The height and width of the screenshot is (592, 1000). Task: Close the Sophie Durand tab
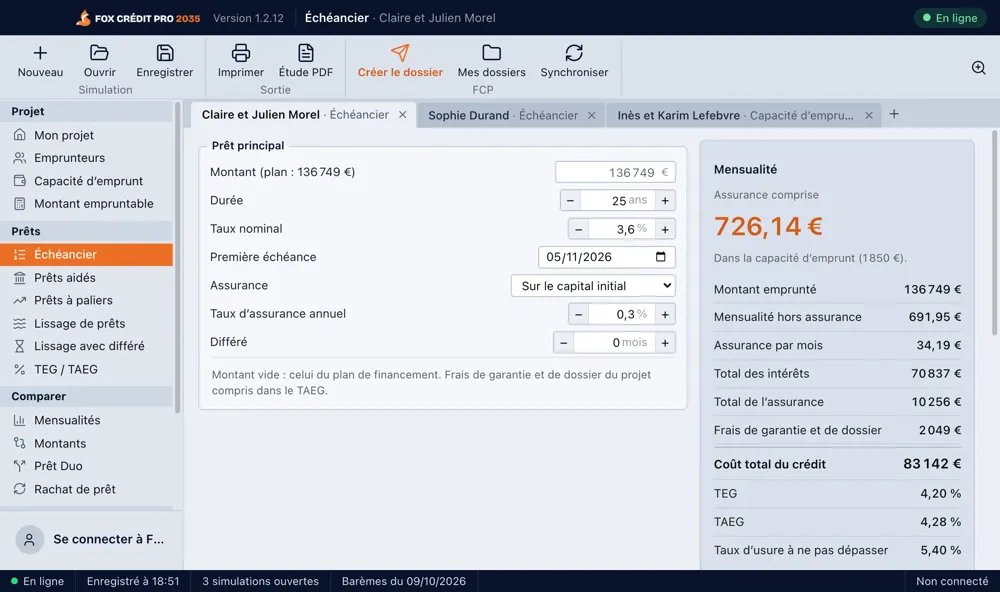coord(591,115)
